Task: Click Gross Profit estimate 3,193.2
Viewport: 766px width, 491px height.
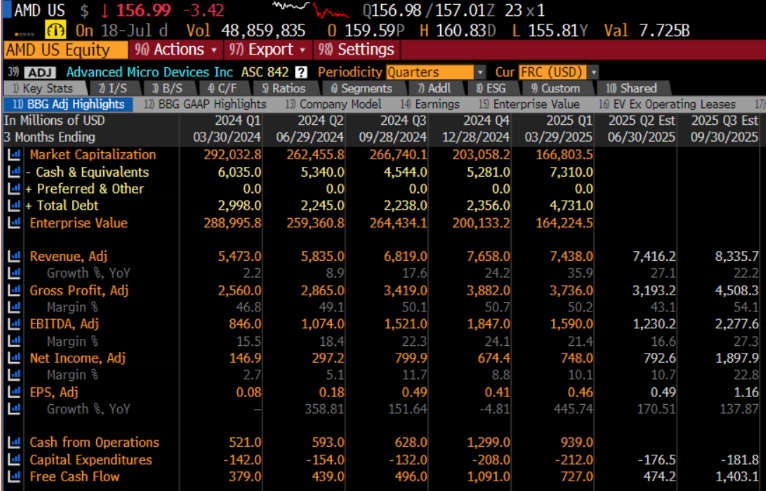Action: (x=654, y=290)
